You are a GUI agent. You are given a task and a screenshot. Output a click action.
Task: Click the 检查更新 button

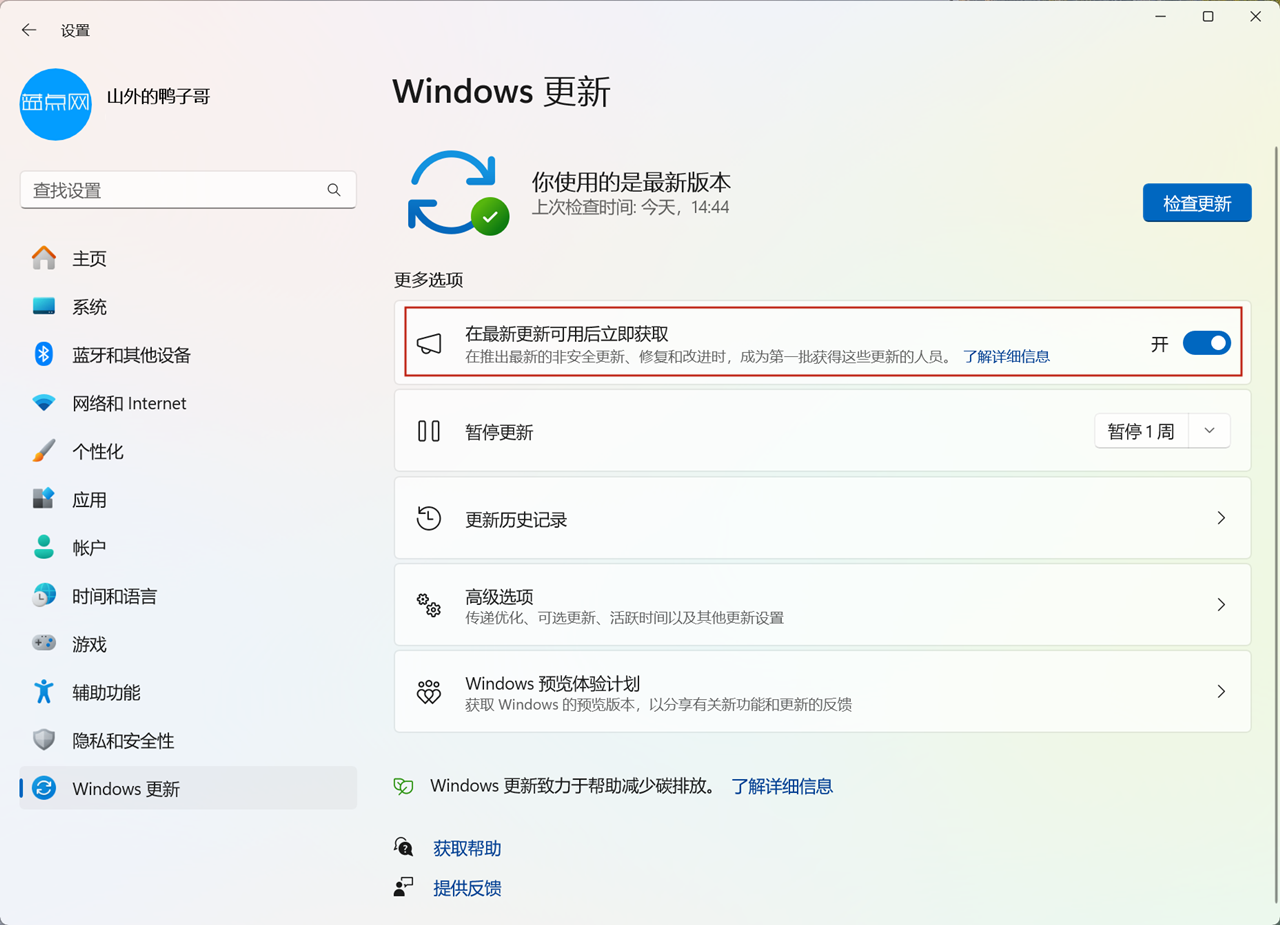1197,203
